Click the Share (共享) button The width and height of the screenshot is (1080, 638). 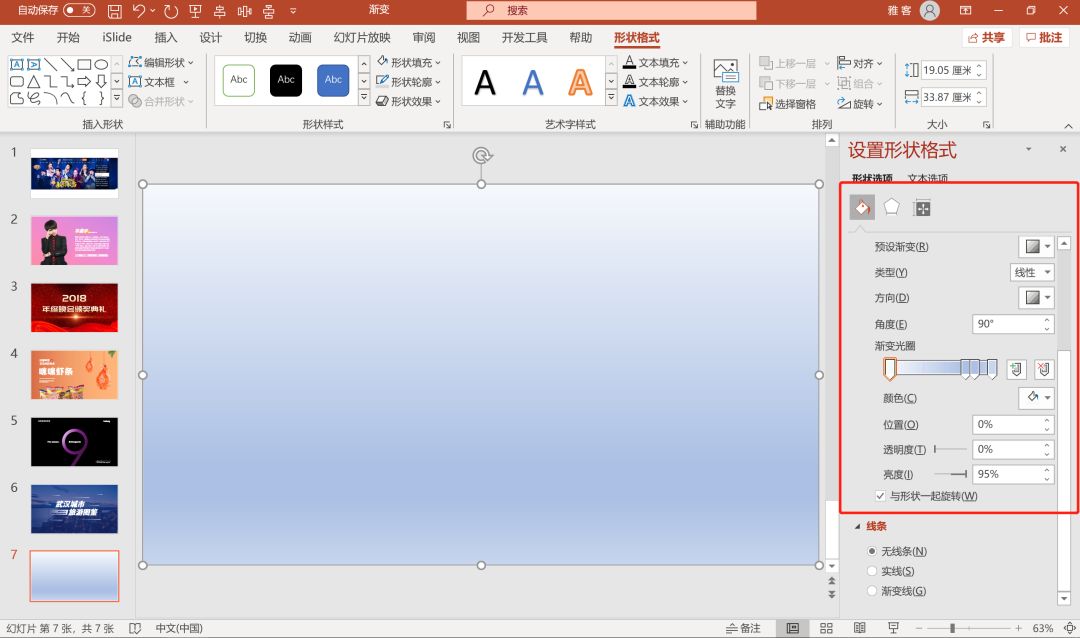[986, 37]
